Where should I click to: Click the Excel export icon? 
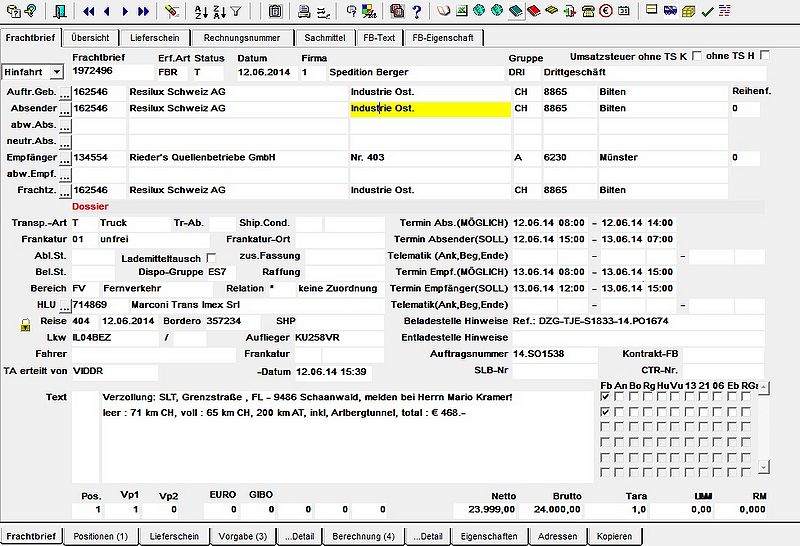click(462, 10)
